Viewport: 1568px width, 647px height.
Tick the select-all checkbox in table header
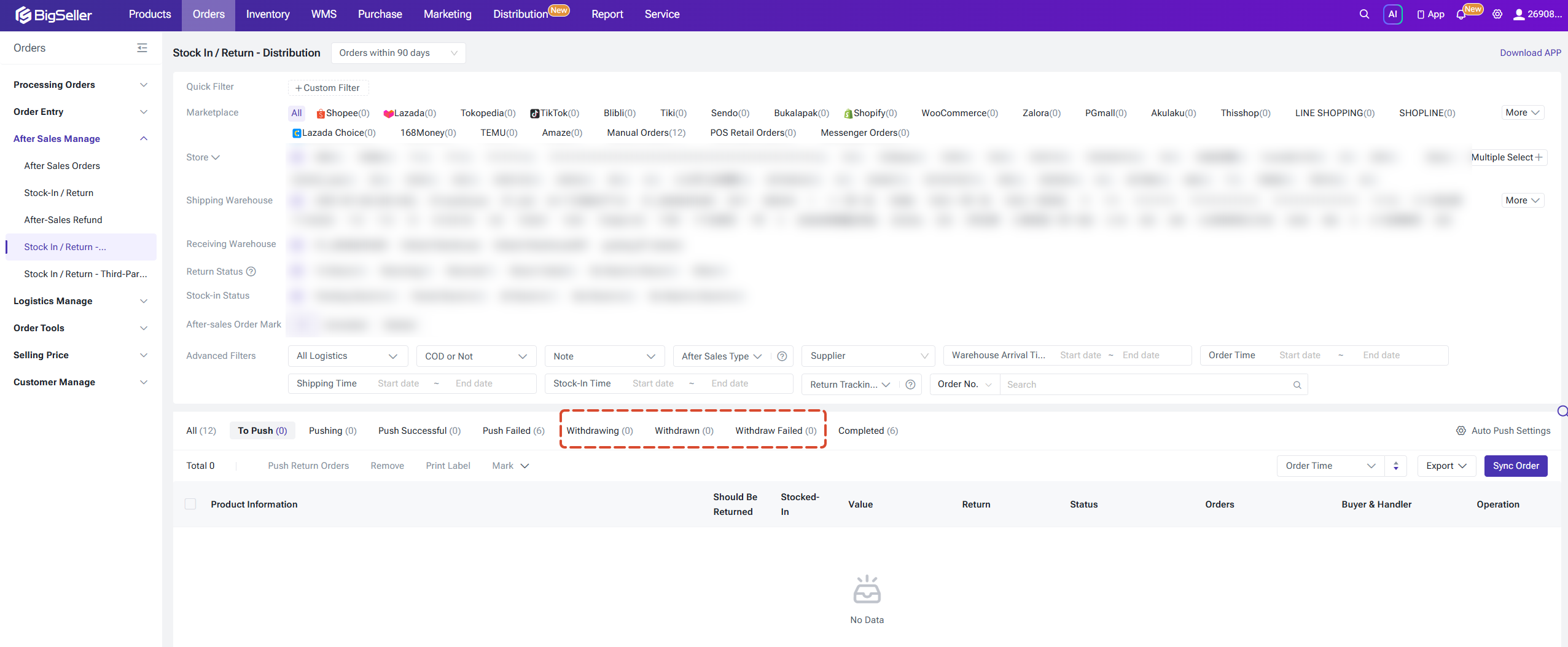pos(190,504)
